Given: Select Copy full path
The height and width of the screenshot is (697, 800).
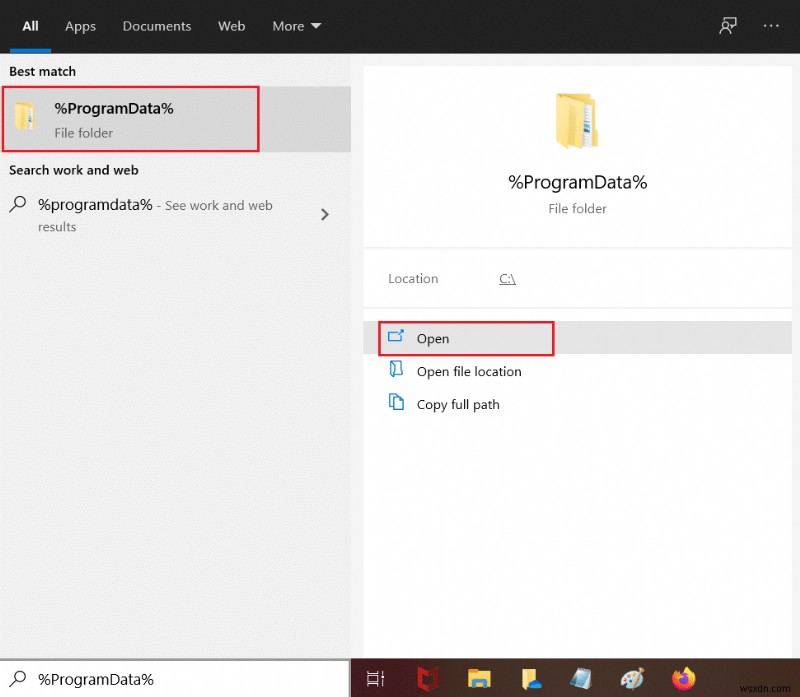Looking at the screenshot, I should click(456, 404).
